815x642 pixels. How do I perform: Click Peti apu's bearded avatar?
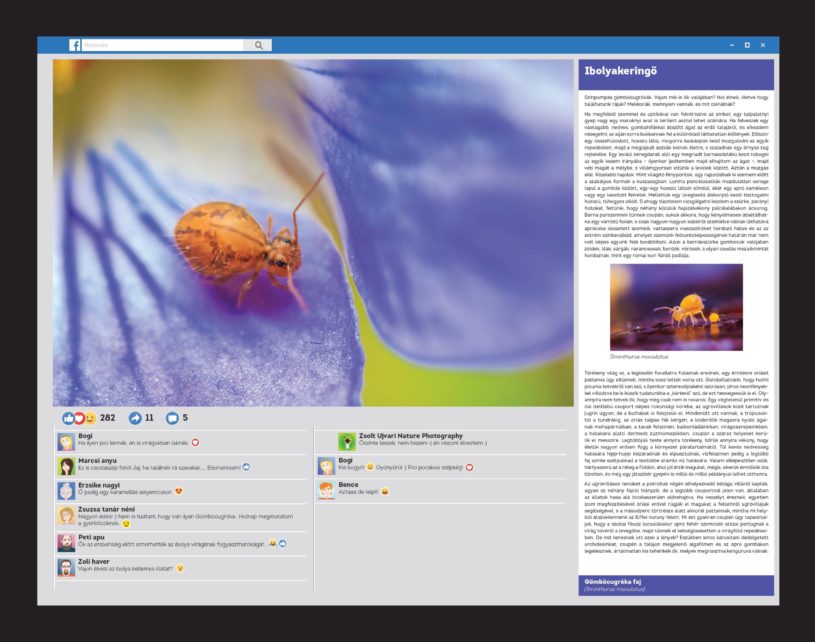point(66,542)
